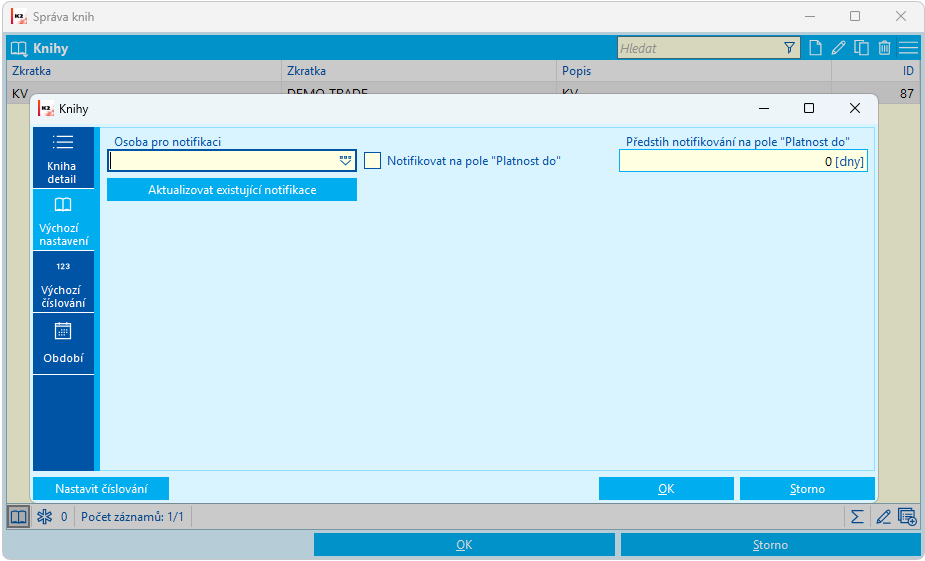This screenshot has height=561, width=925.
Task: Click the table-add icon in status bar
Action: click(907, 517)
